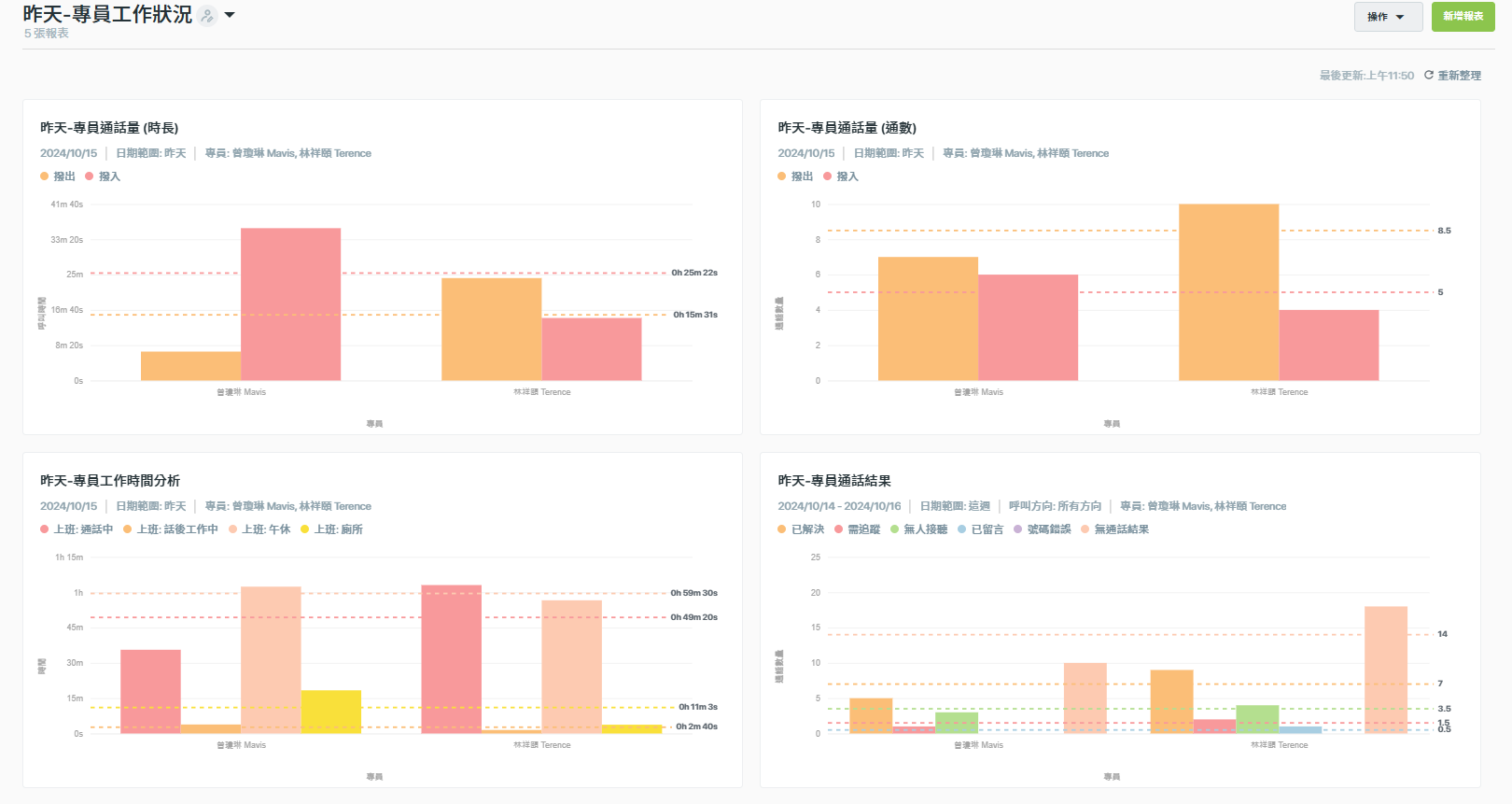The image size is (1512, 804).
Task: Click Mavis's yellow 廁所 bar in work-time chart
Action: (x=330, y=712)
